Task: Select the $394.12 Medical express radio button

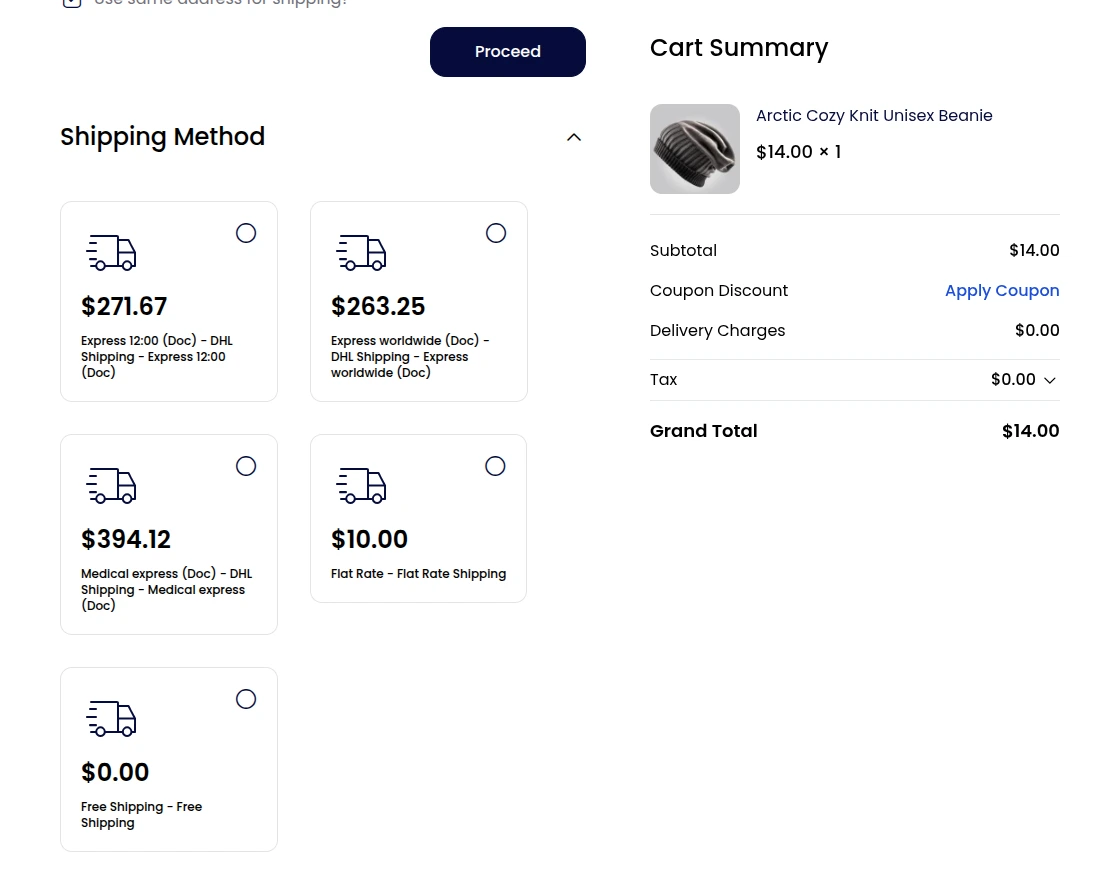Action: 246,466
